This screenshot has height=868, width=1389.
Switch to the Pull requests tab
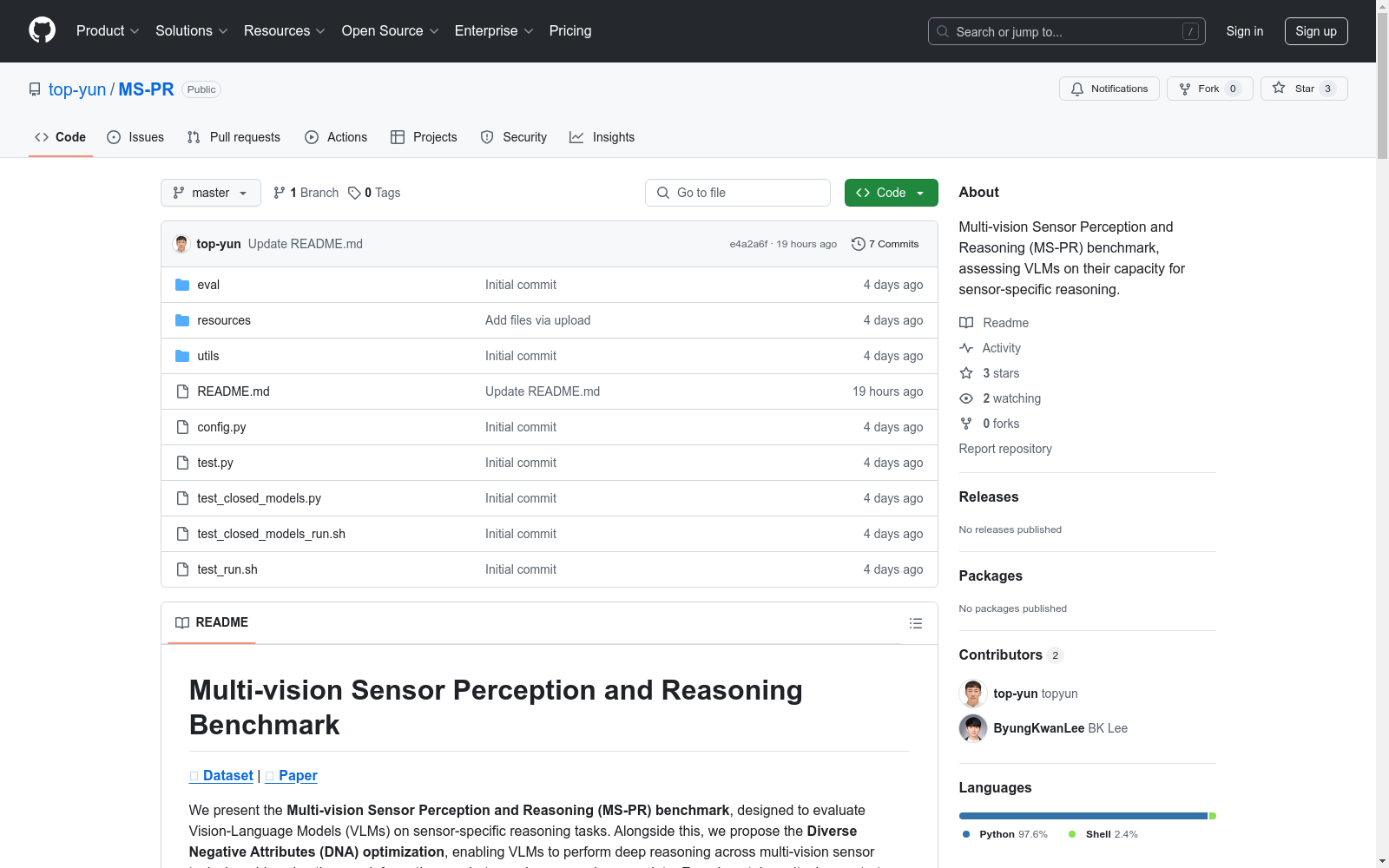(x=234, y=137)
